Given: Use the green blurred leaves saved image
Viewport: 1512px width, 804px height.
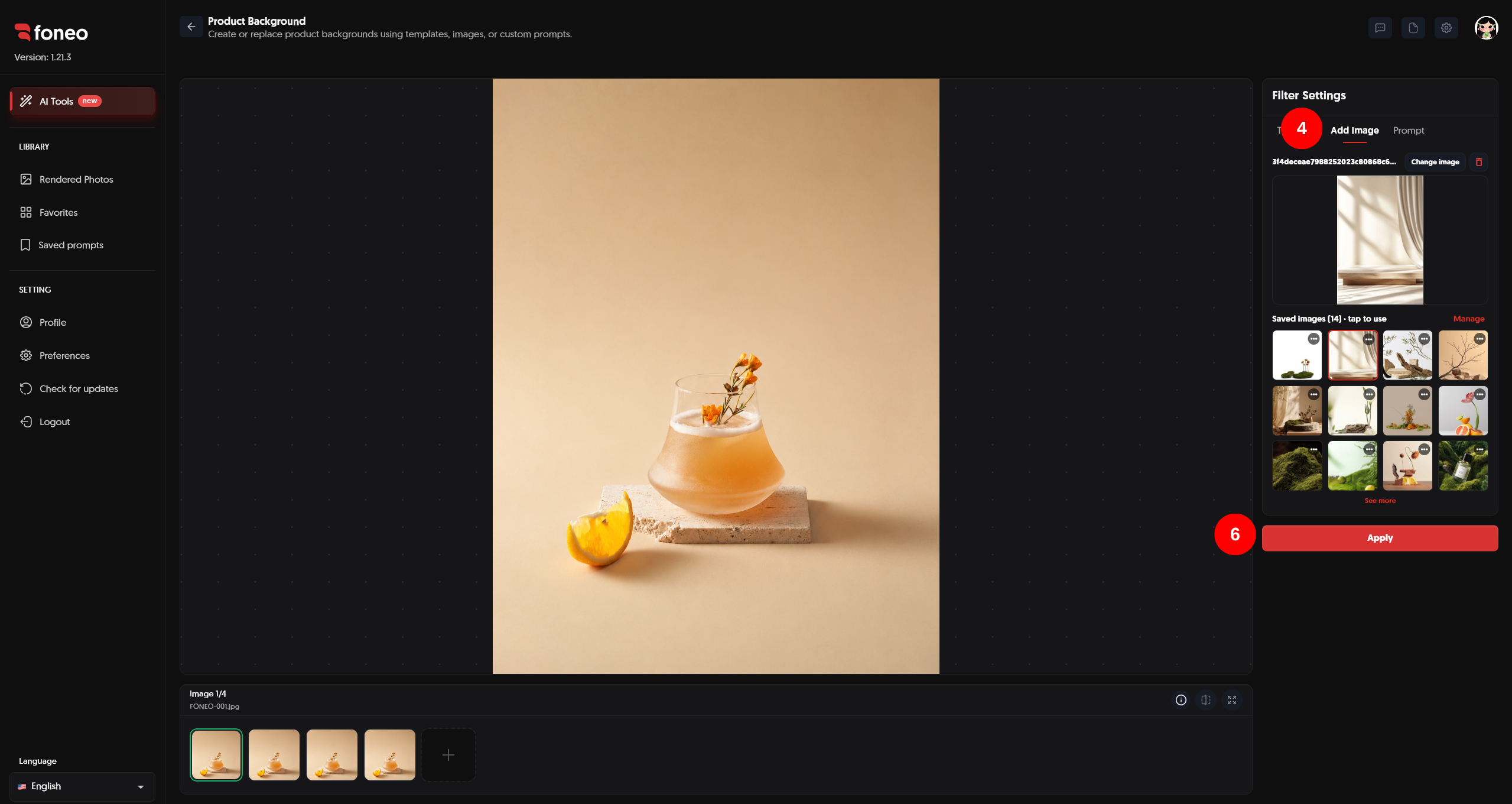Looking at the screenshot, I should coord(1352,465).
